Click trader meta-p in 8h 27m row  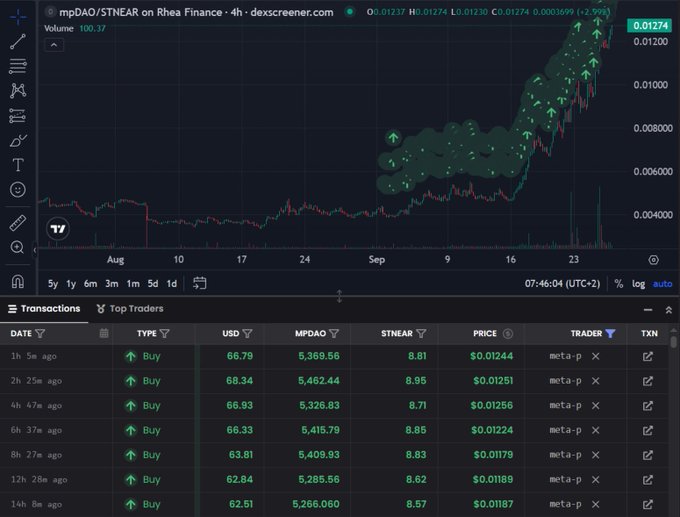[x=565, y=455]
